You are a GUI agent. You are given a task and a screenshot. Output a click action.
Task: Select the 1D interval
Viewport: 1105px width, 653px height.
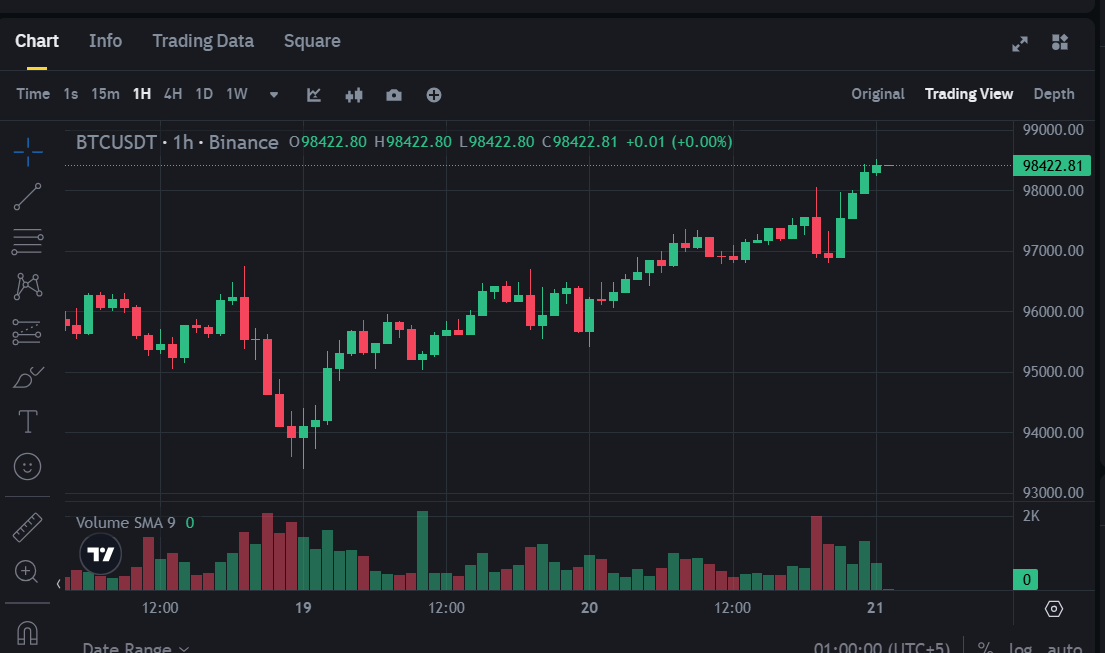point(204,94)
